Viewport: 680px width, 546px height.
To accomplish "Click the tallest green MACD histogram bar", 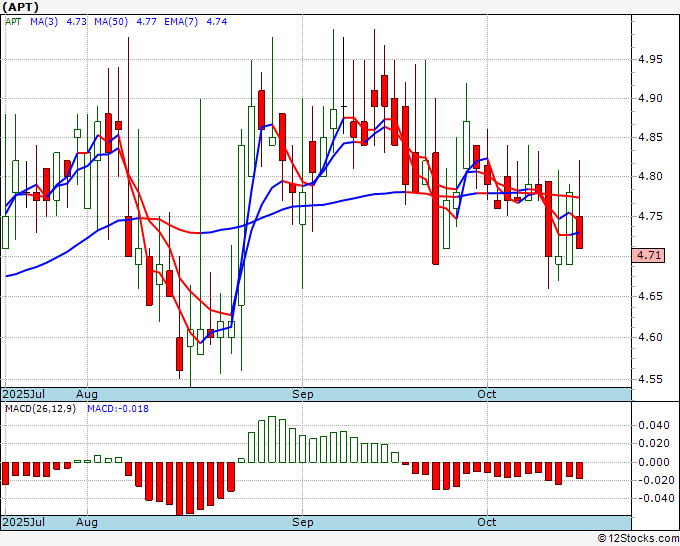I will point(272,439).
